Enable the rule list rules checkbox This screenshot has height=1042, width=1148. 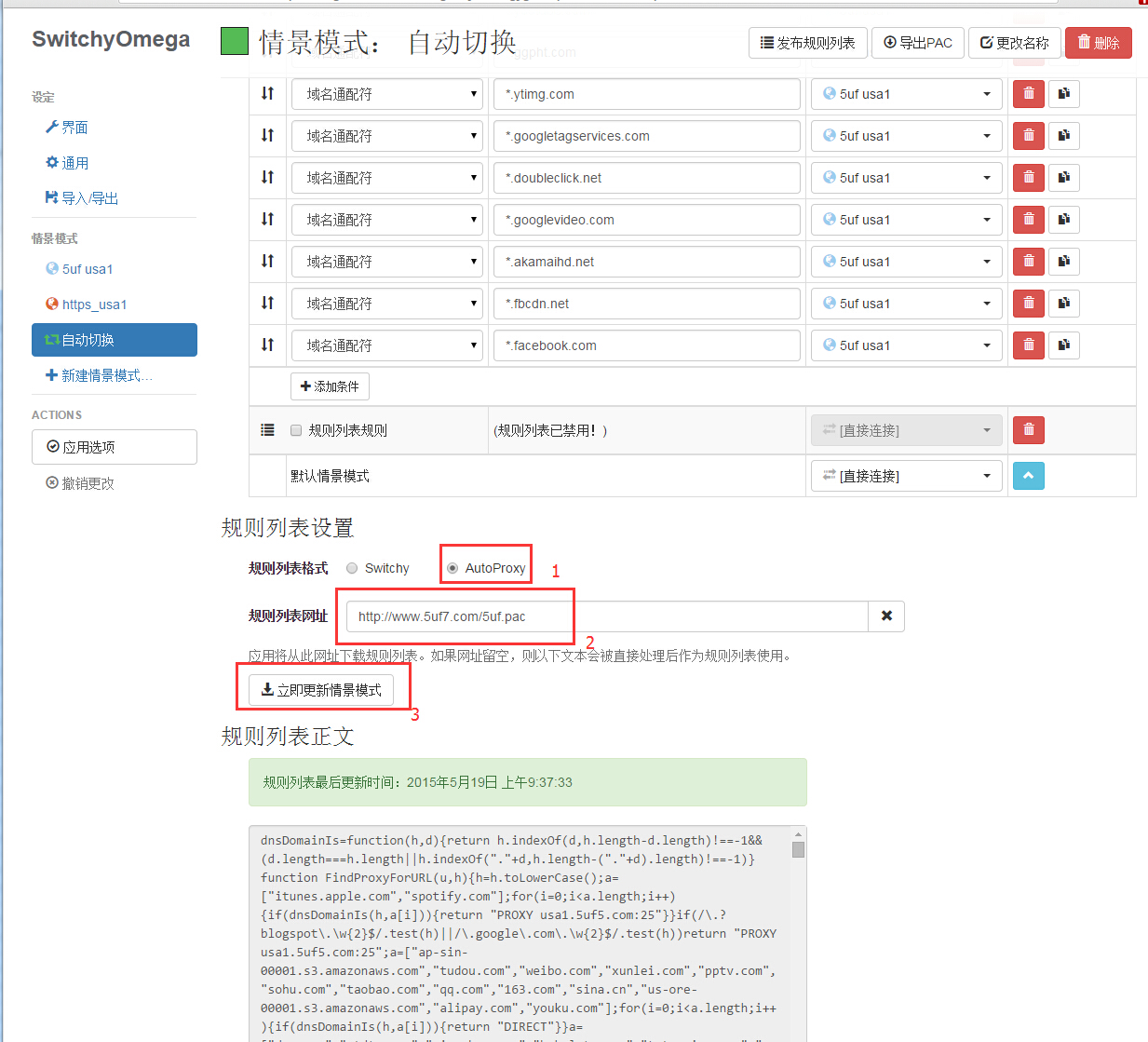296,430
